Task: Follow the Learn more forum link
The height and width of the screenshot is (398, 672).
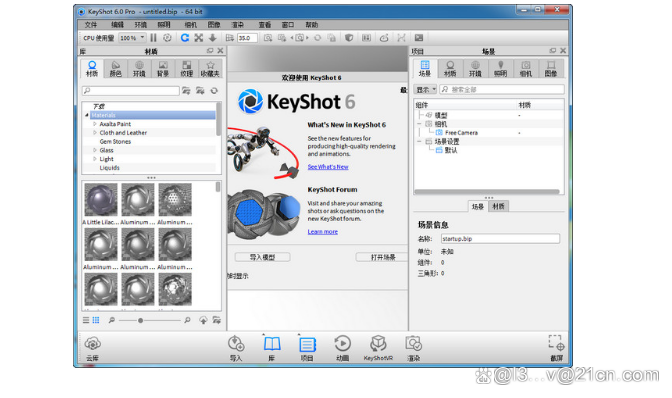Action: point(323,231)
